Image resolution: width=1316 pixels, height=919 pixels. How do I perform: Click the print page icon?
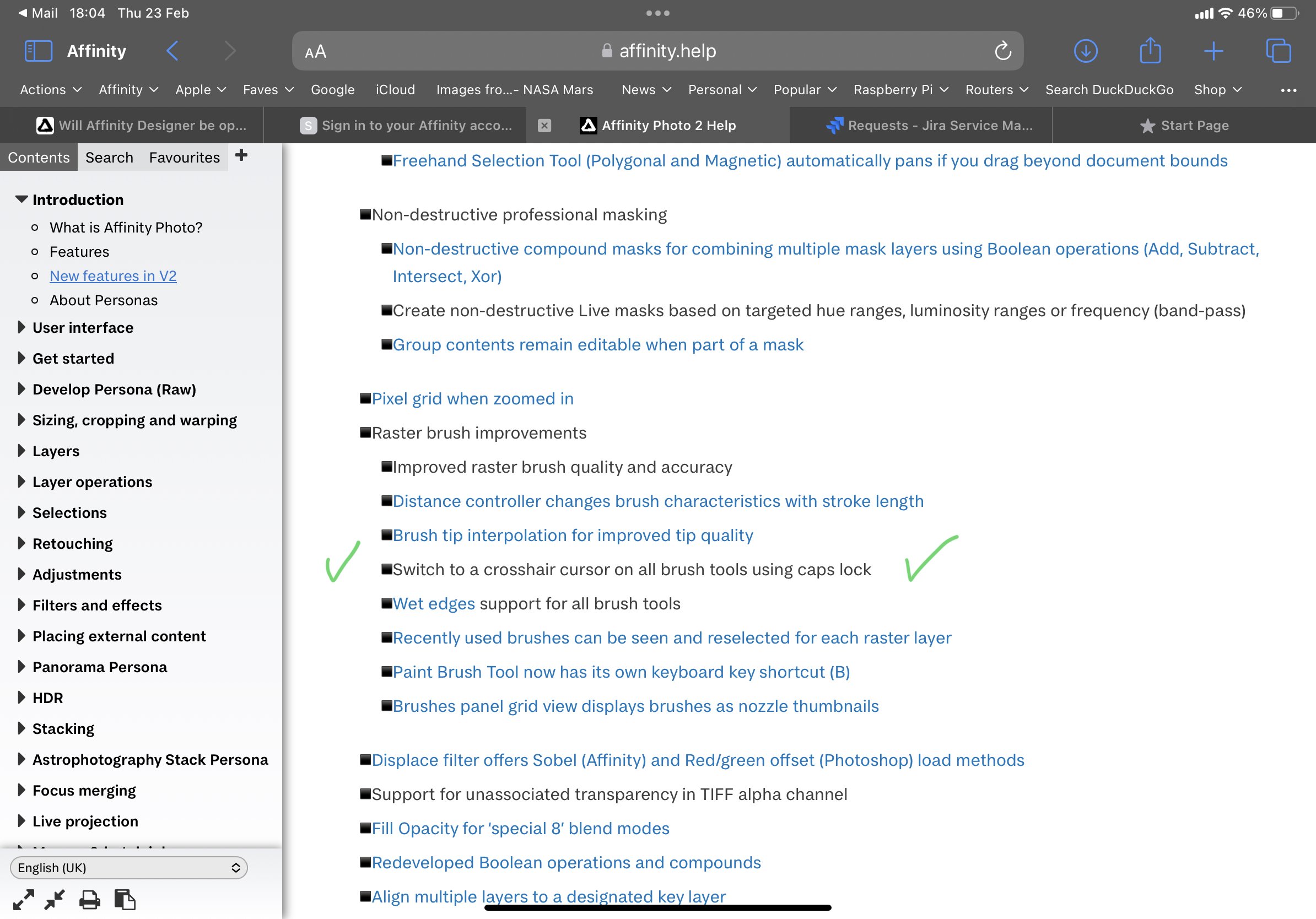coord(89,900)
